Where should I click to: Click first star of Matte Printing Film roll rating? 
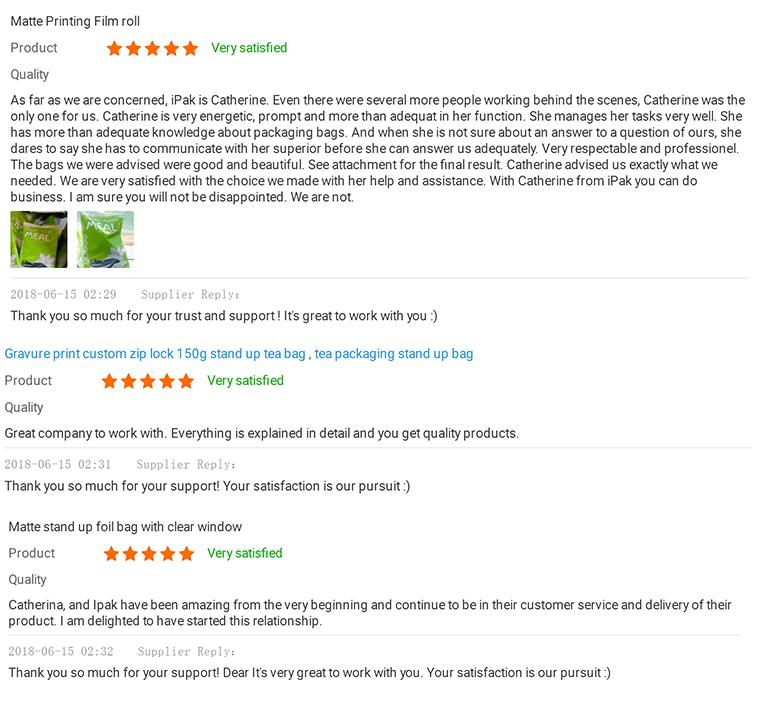pyautogui.click(x=115, y=48)
